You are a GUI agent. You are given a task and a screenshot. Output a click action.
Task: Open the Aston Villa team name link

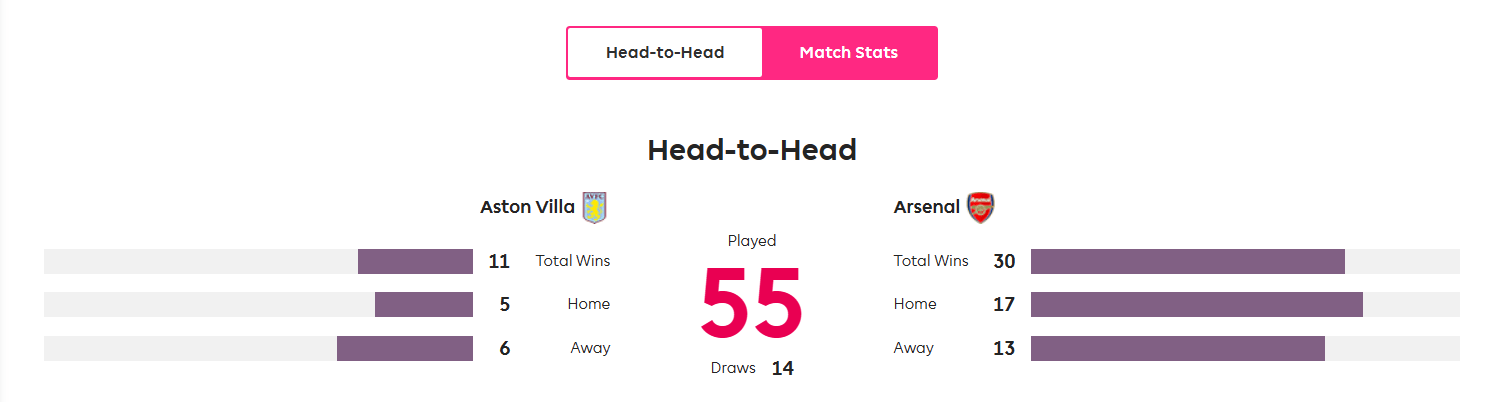click(x=528, y=207)
